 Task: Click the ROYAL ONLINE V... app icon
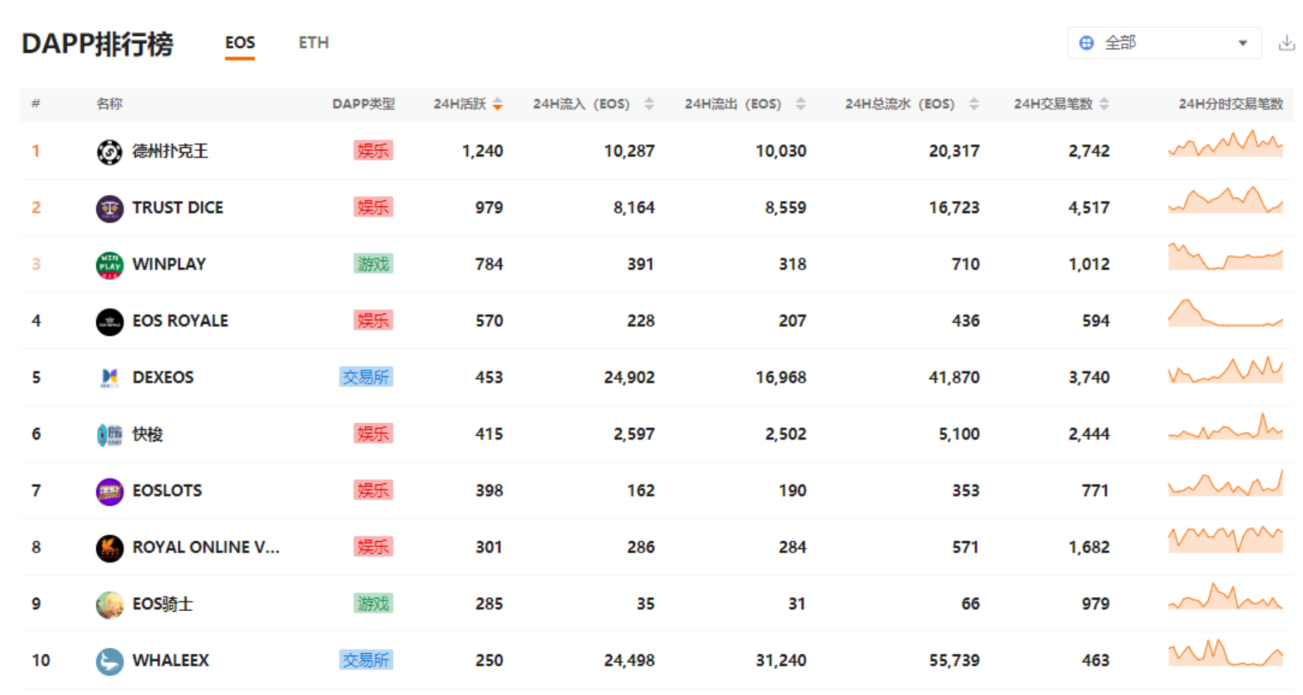[x=109, y=548]
